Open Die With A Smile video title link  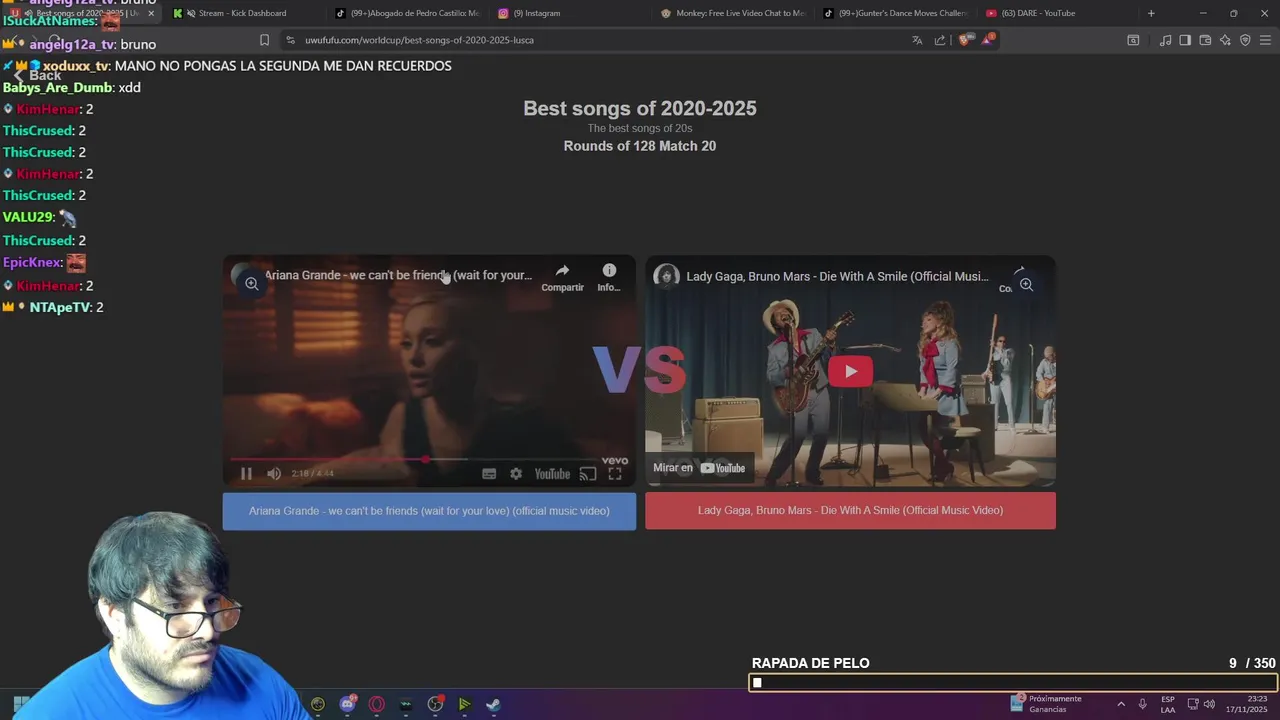coord(837,276)
